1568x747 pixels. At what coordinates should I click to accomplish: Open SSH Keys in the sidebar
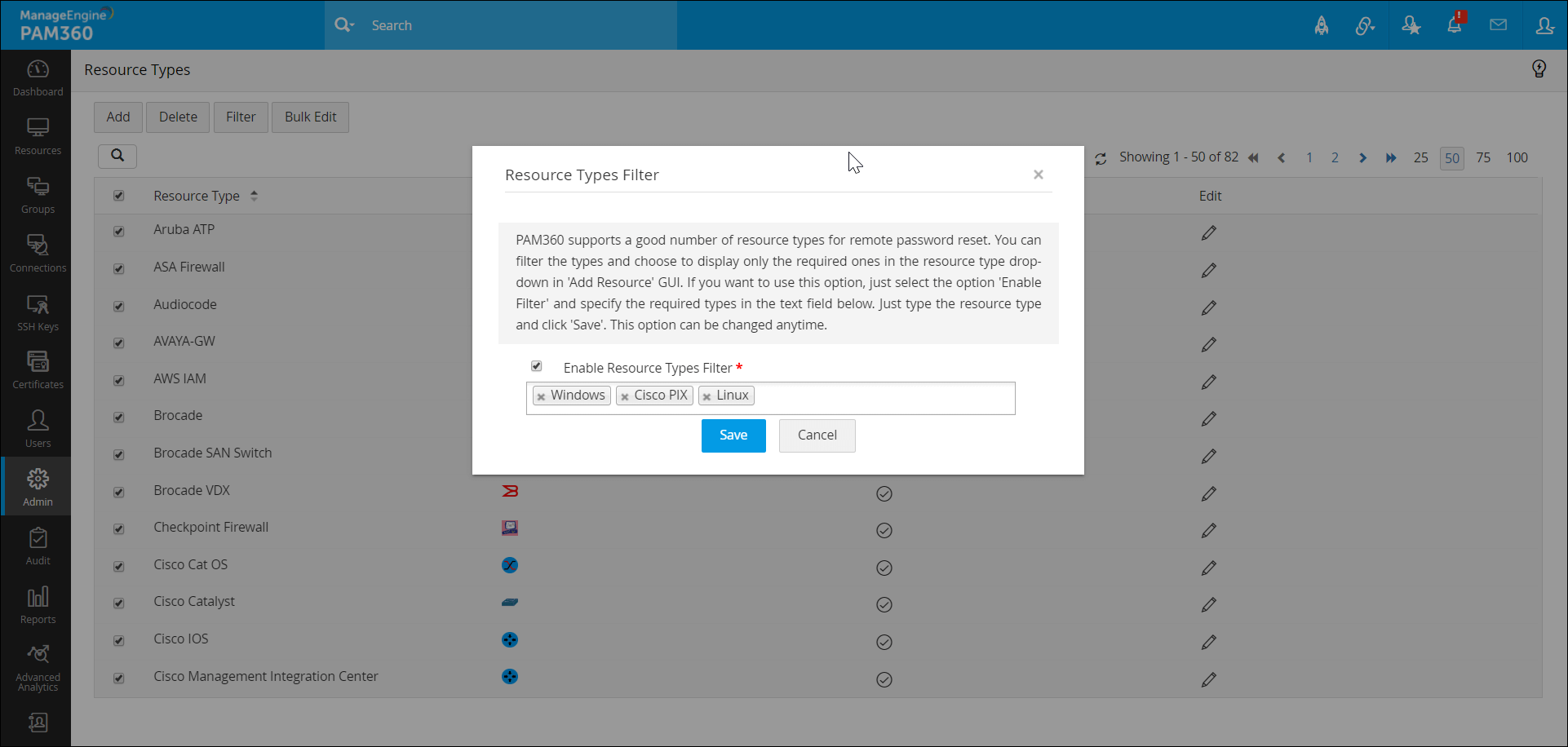pos(38,314)
